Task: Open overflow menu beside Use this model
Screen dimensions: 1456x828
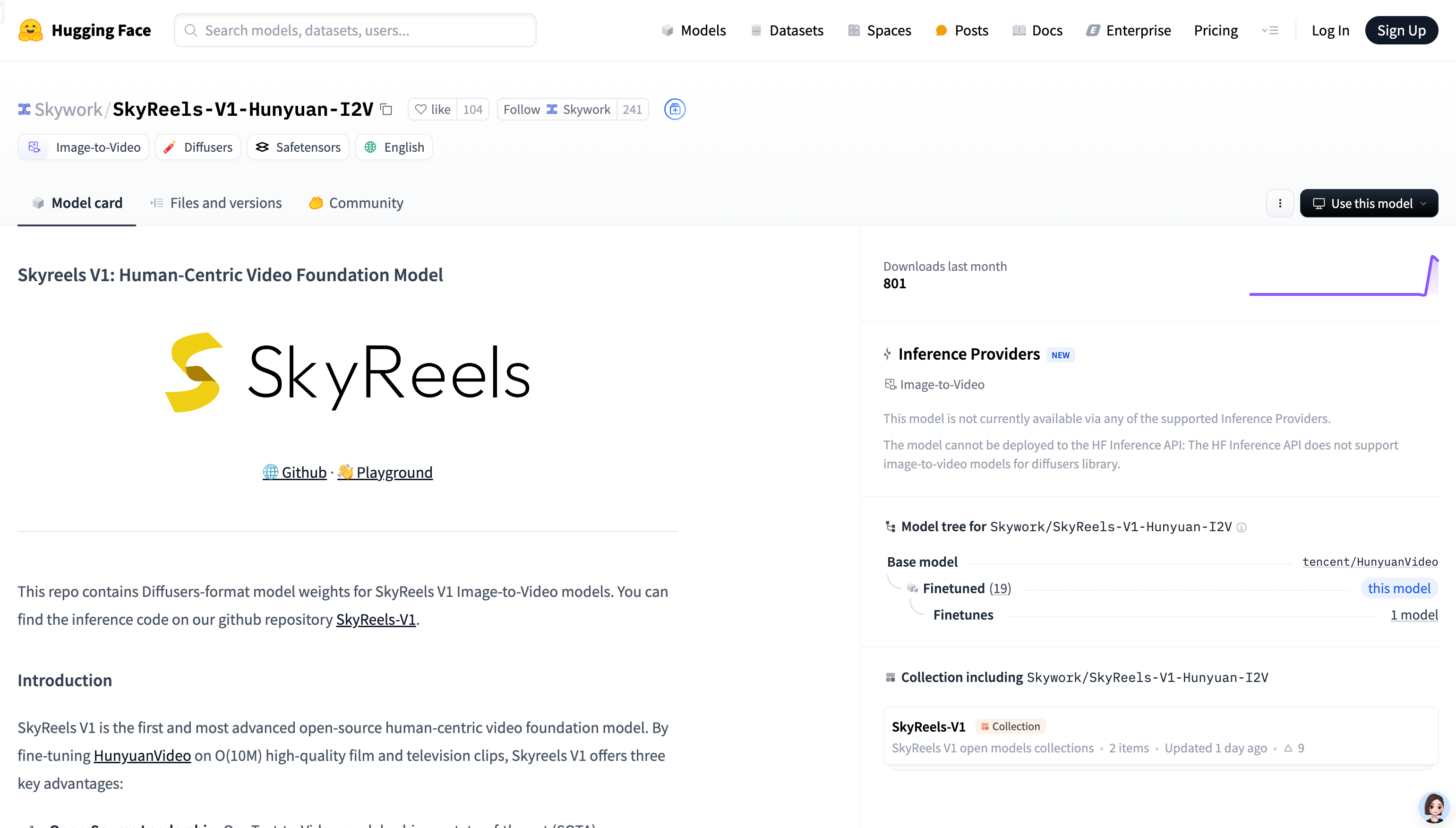Action: coord(1280,203)
